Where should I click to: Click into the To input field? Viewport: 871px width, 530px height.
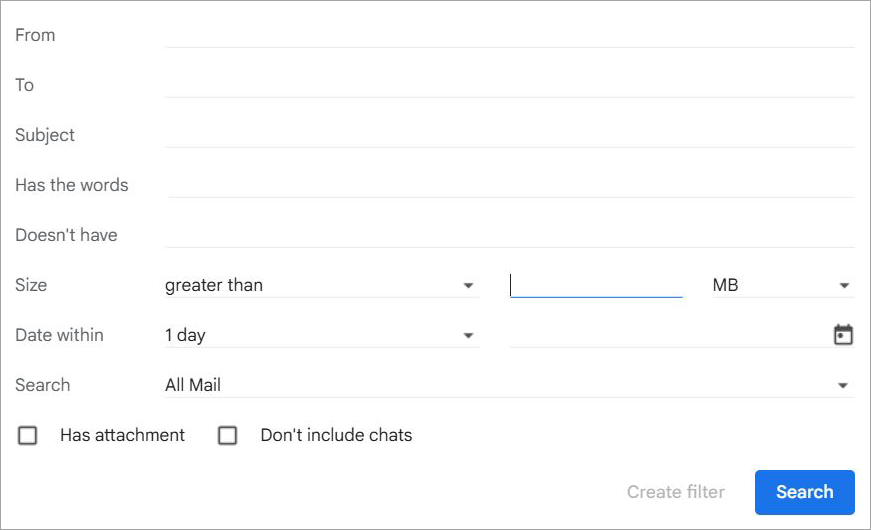click(509, 85)
